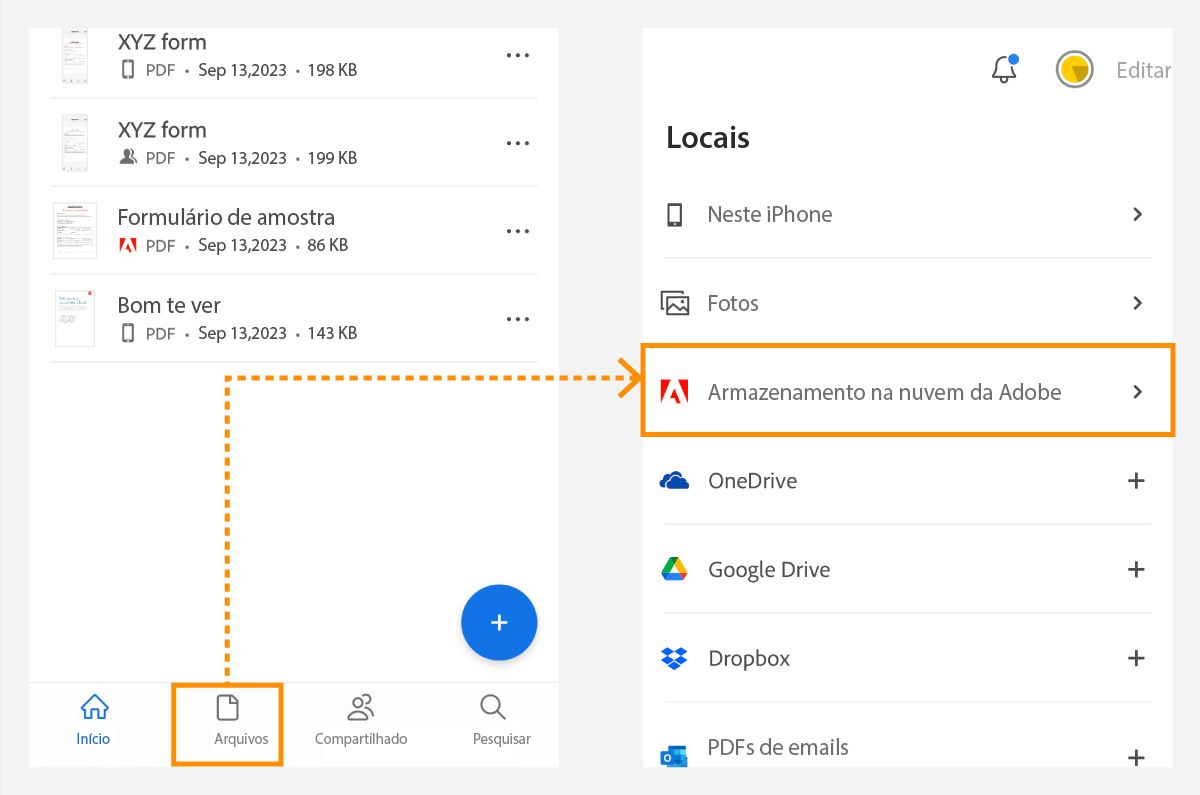Add PDFs de emails with the plus control
This screenshot has width=1200, height=795.
click(1136, 747)
